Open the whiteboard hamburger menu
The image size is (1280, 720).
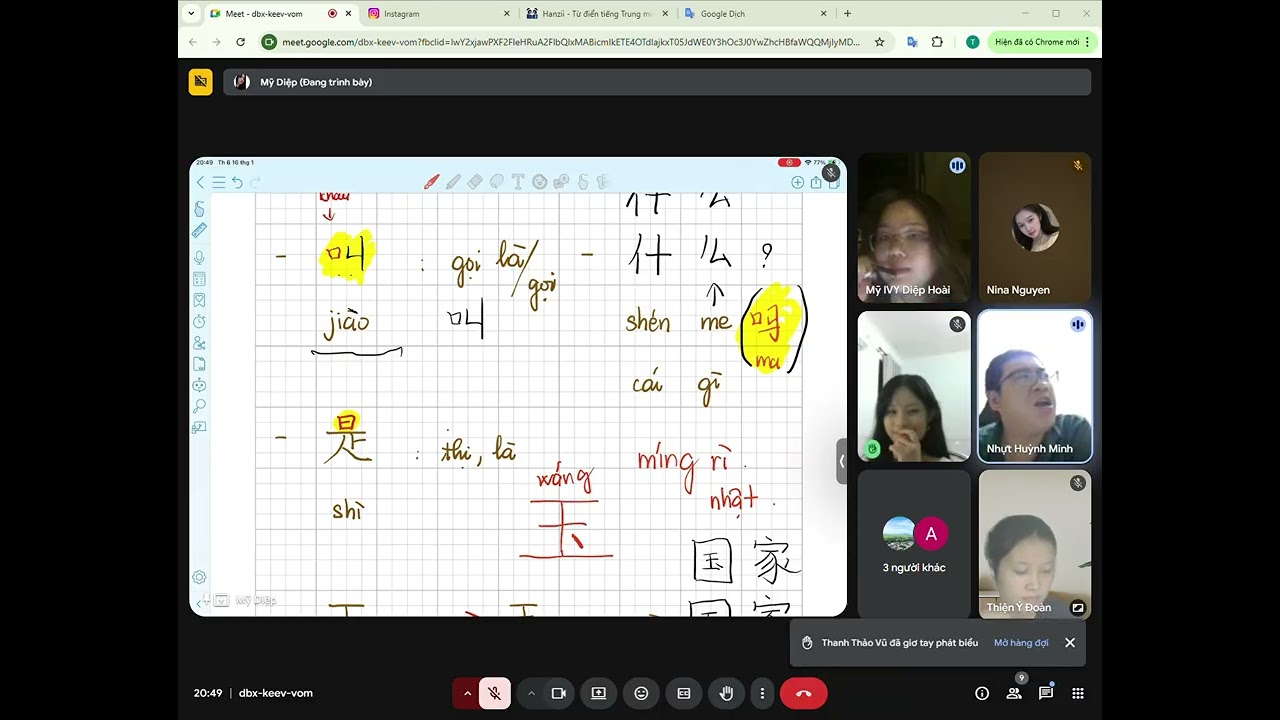(218, 182)
